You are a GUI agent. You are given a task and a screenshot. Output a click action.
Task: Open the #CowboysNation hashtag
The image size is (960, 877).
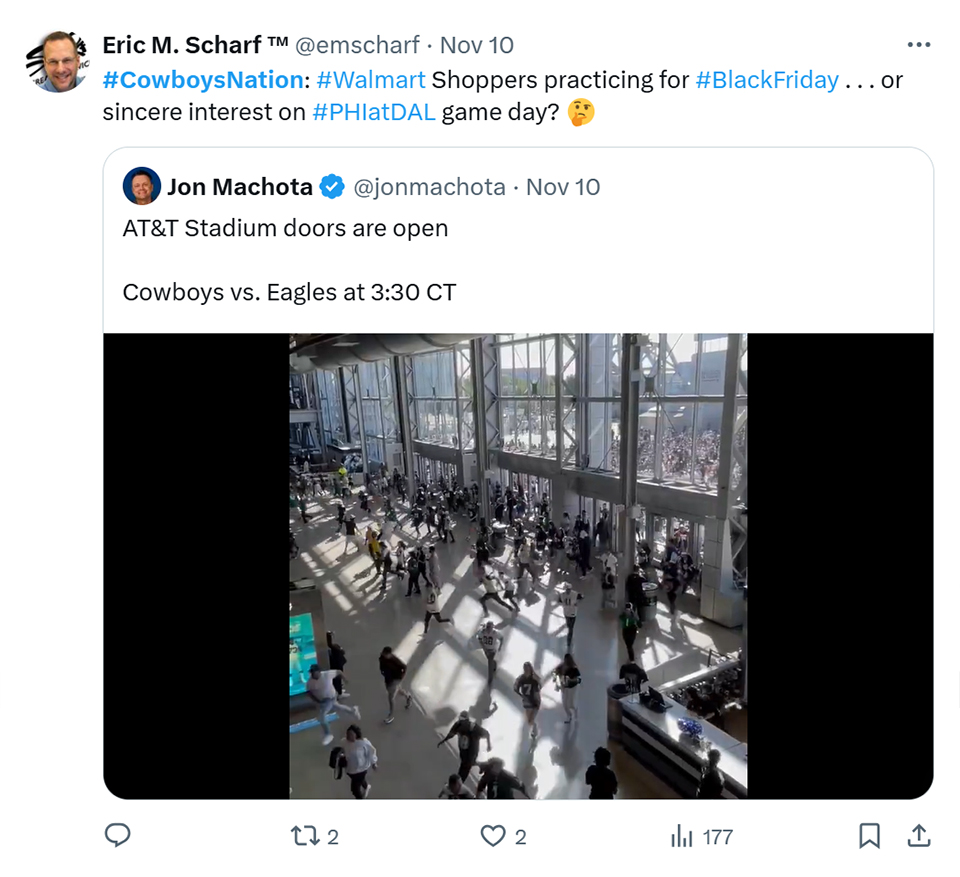(x=203, y=80)
